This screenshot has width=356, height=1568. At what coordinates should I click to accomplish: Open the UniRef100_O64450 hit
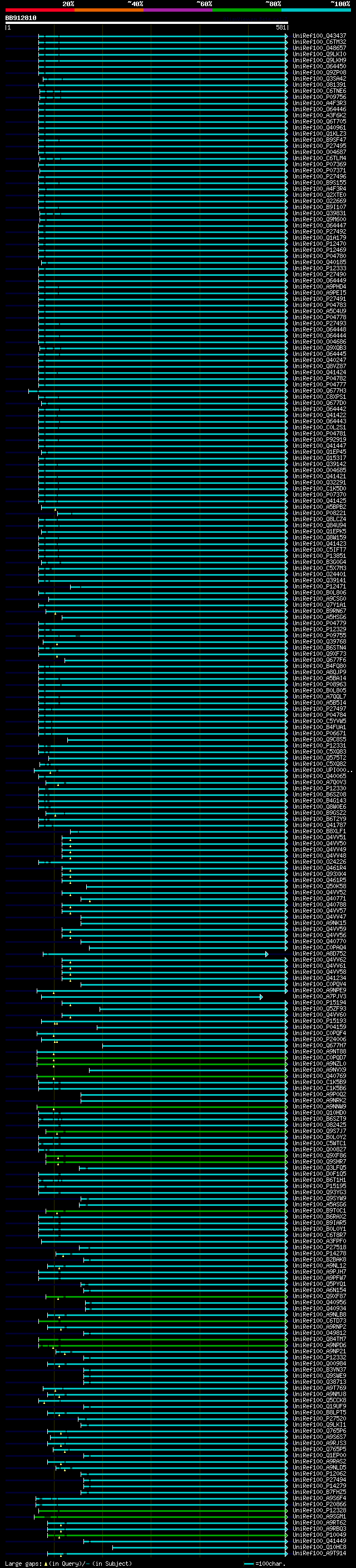(x=319, y=66)
